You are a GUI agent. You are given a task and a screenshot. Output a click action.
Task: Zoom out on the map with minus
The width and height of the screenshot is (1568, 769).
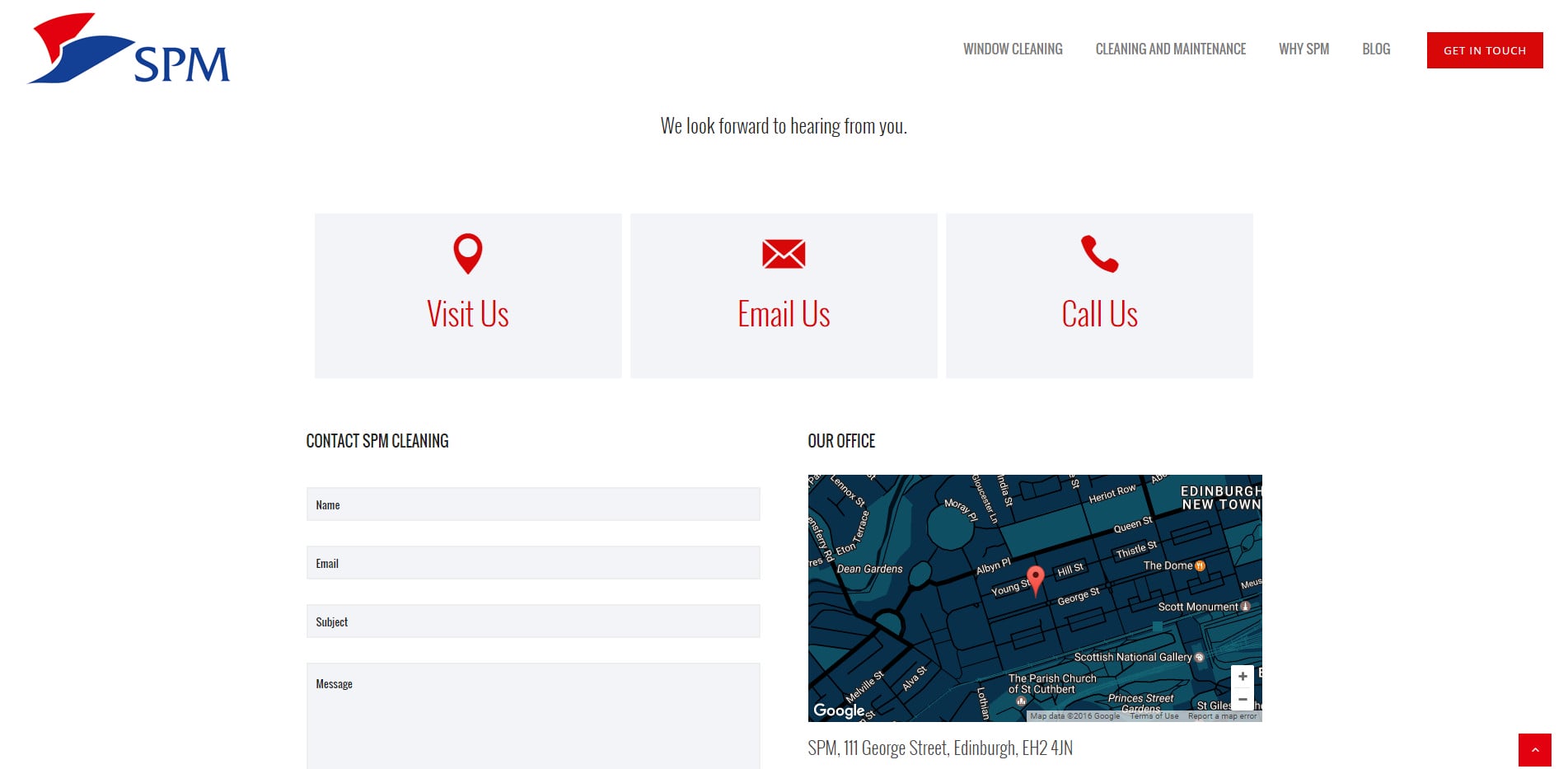[x=1243, y=699]
